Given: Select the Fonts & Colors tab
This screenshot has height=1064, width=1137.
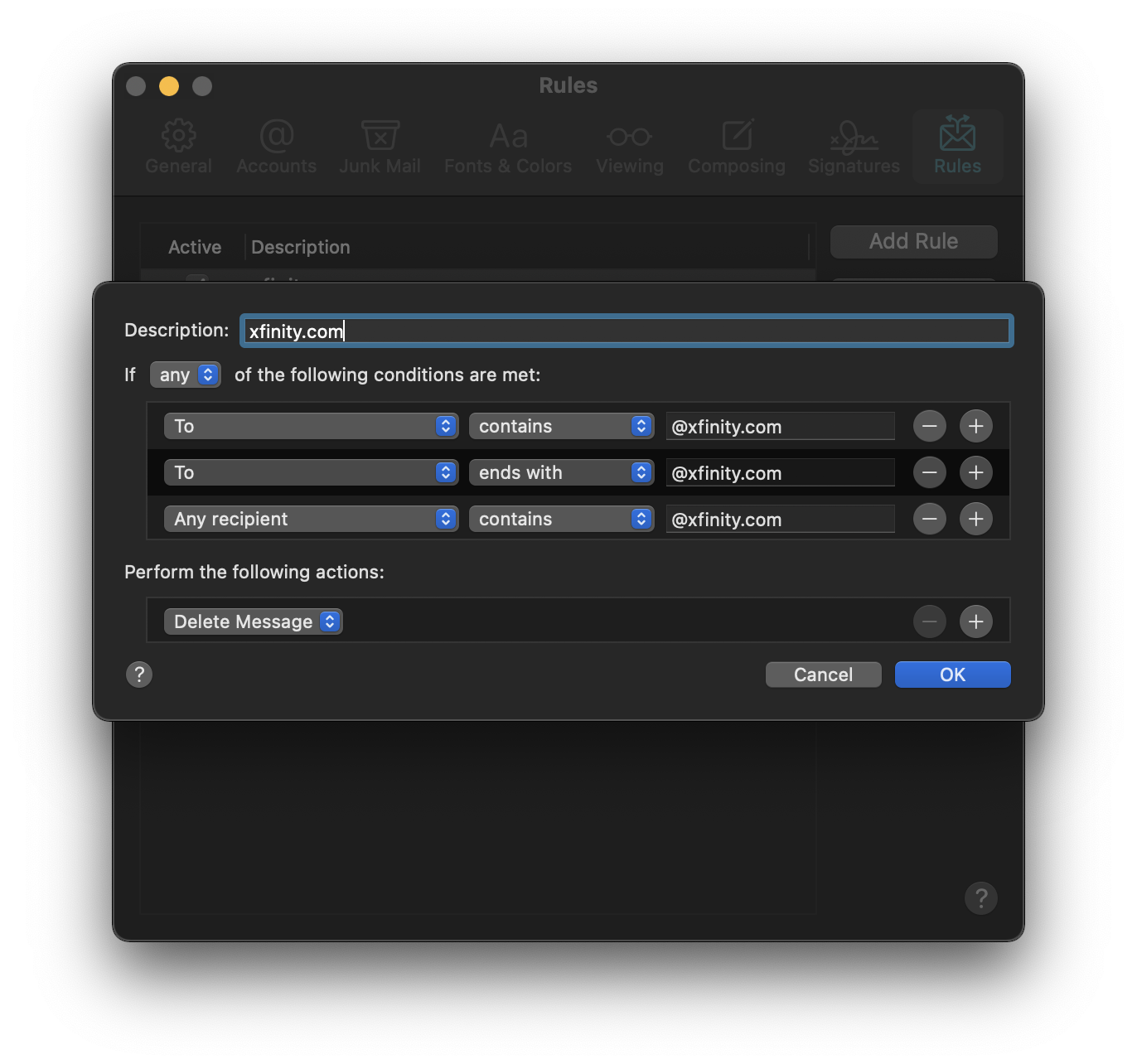Looking at the screenshot, I should (x=508, y=147).
